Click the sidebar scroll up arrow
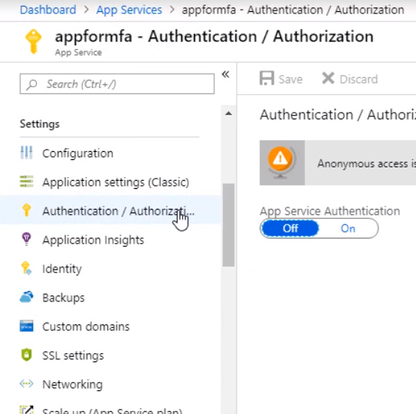Screen dimensions: 416x414 click(228, 114)
